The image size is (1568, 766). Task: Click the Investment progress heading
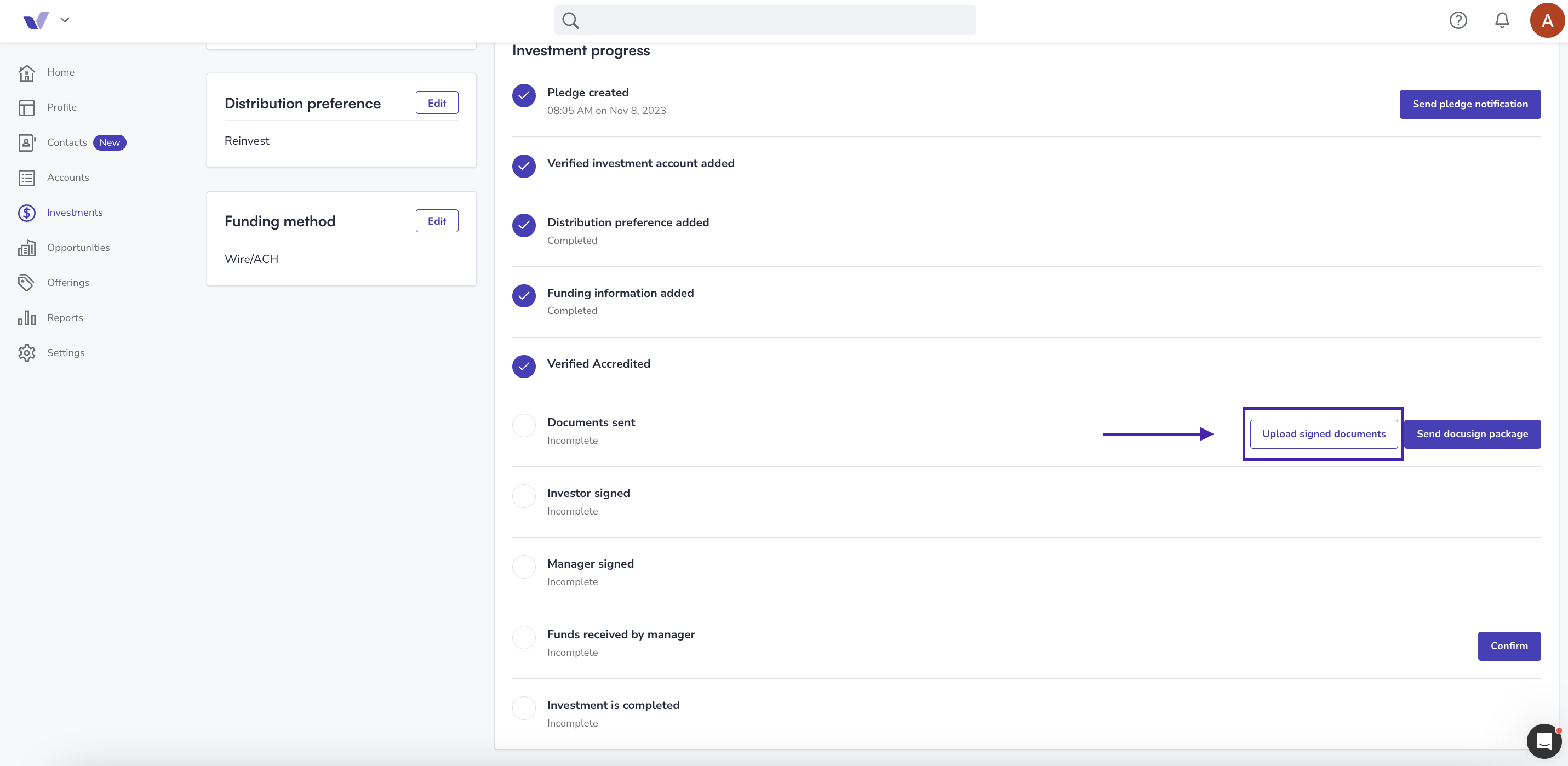click(581, 50)
